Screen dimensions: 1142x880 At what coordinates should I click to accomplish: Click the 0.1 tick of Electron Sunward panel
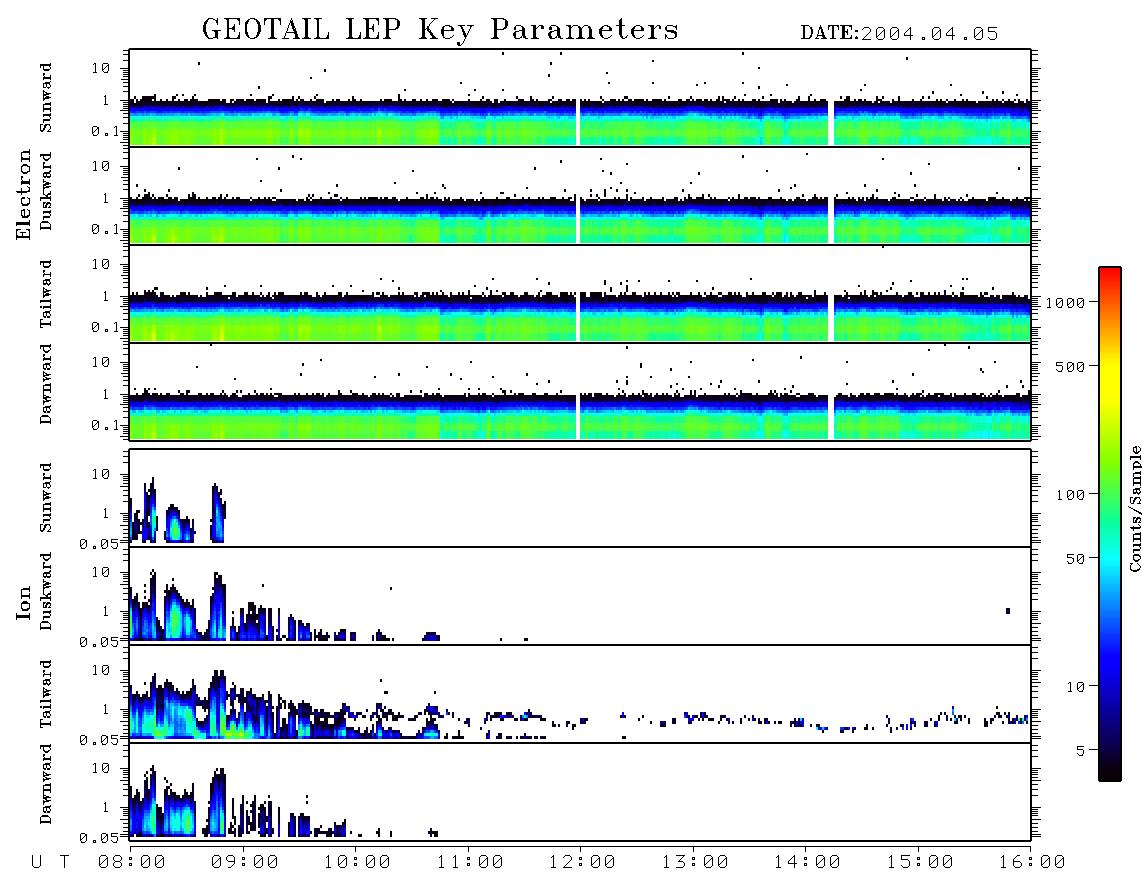coord(104,131)
